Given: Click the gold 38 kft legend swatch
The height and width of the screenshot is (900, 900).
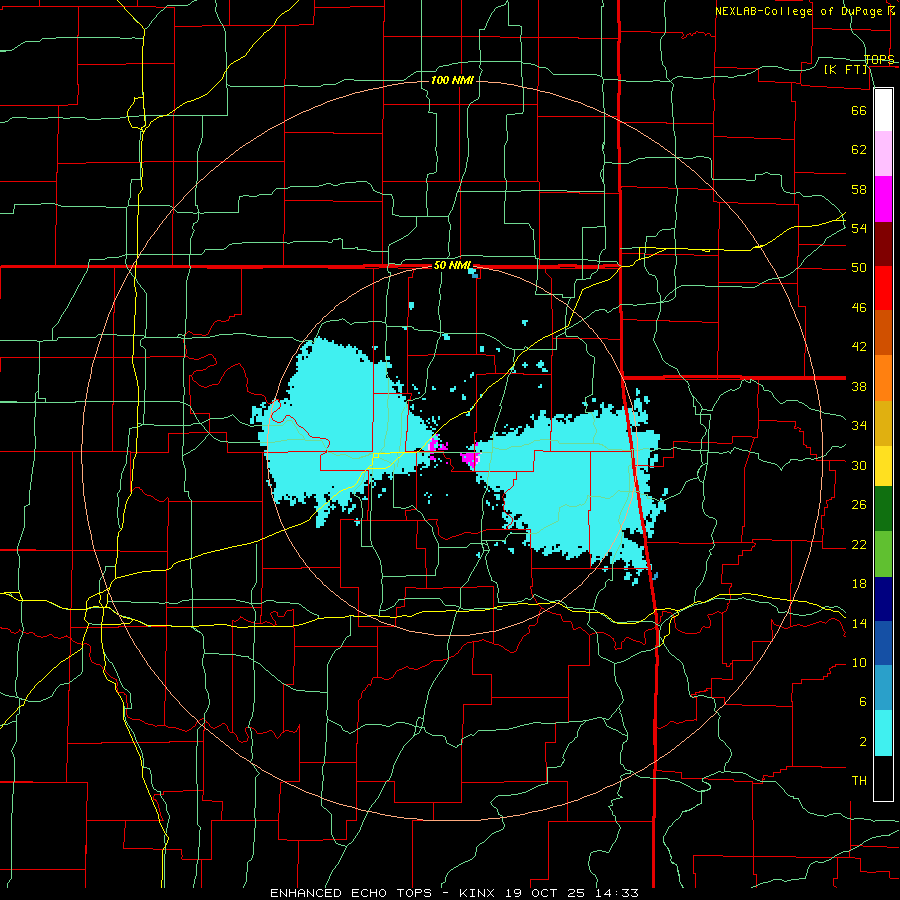Looking at the screenshot, I should click(x=883, y=423).
